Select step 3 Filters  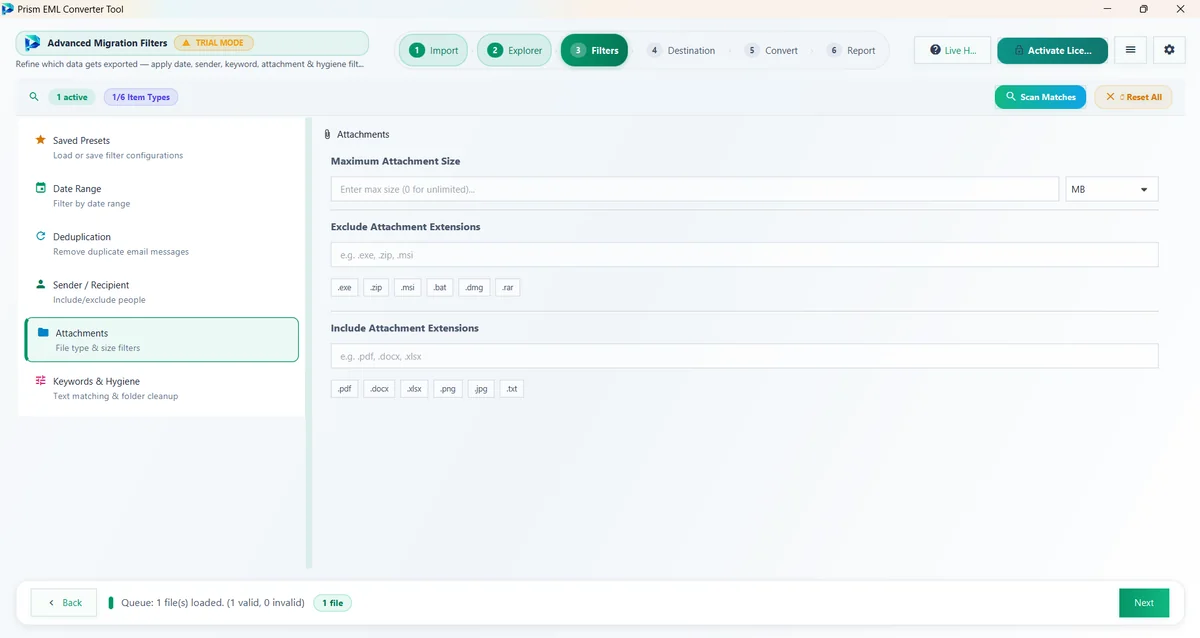(594, 50)
